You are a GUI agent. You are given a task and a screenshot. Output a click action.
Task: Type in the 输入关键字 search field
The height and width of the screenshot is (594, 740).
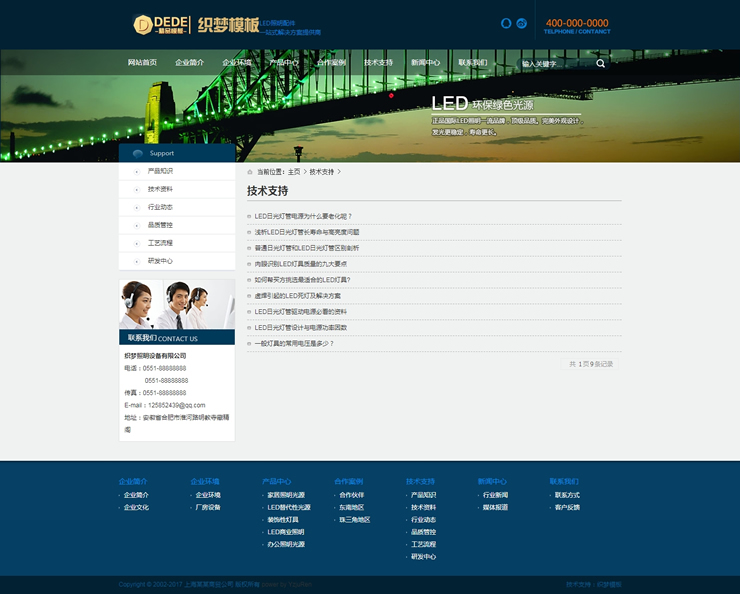(550, 63)
